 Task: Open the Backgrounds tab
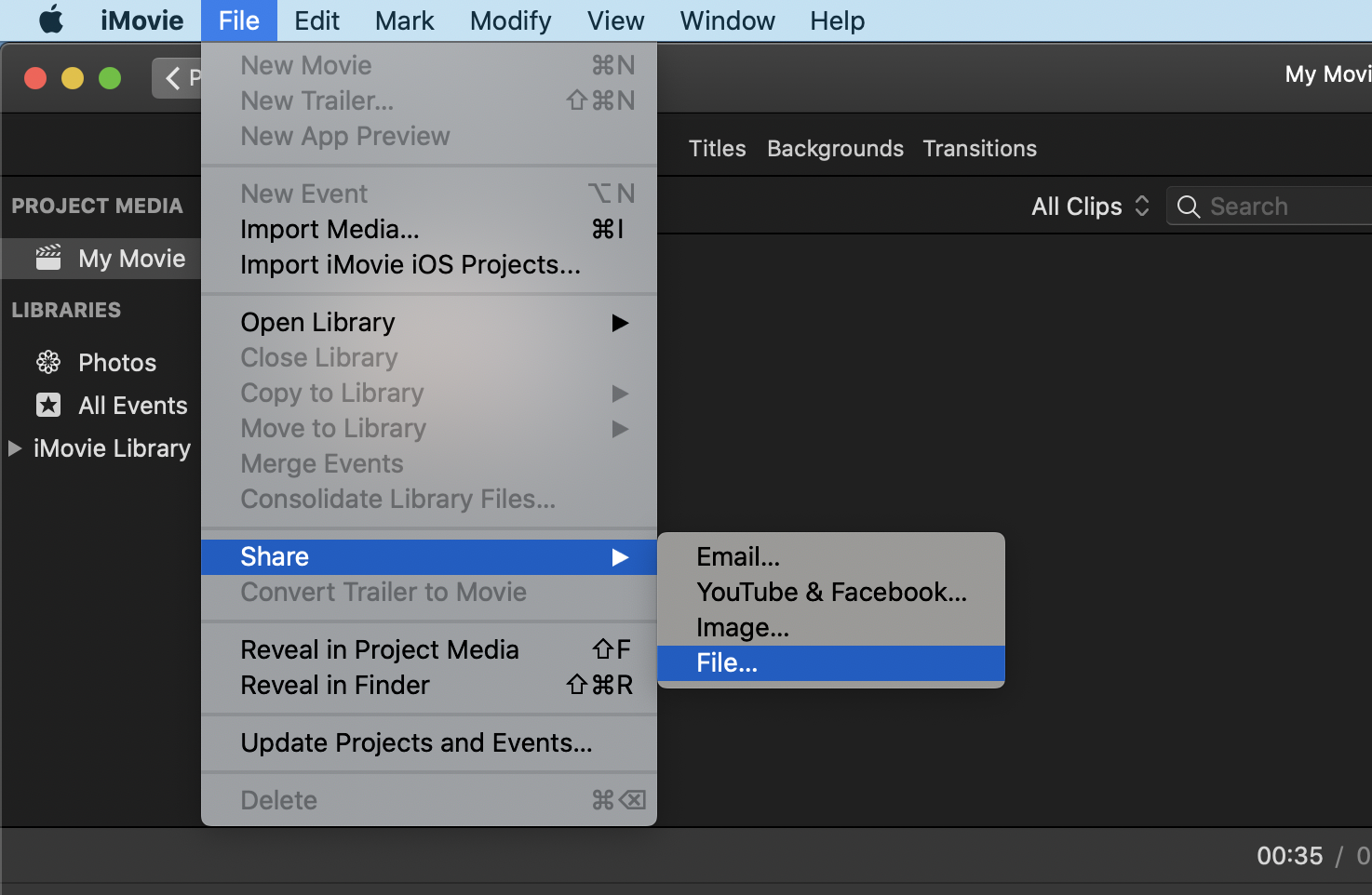tap(835, 149)
